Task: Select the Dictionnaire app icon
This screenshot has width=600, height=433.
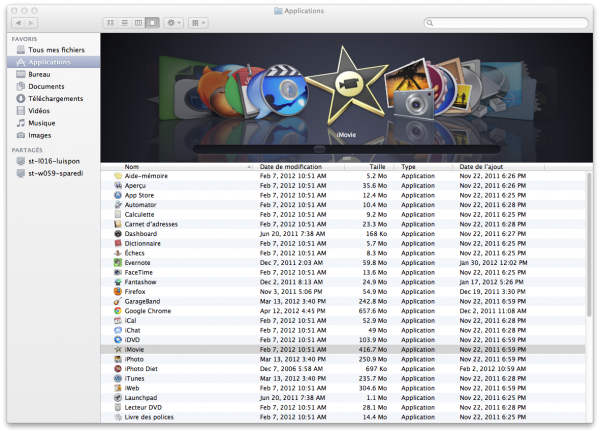Action: click(118, 243)
